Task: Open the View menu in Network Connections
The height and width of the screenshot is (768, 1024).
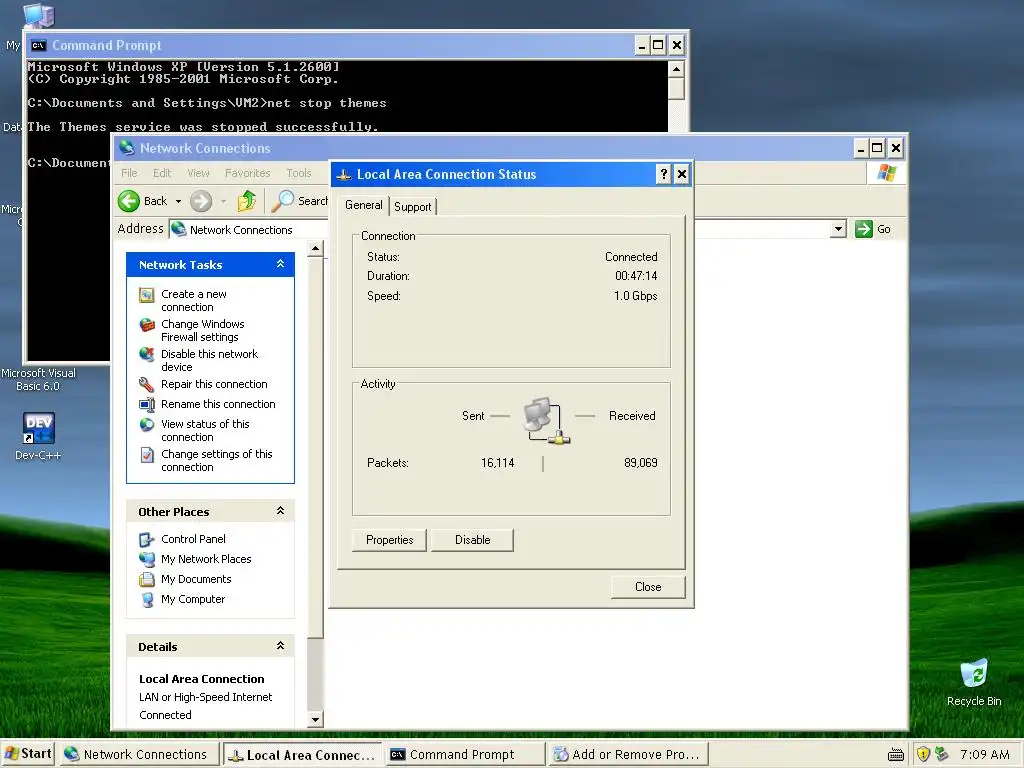Action: coord(199,173)
